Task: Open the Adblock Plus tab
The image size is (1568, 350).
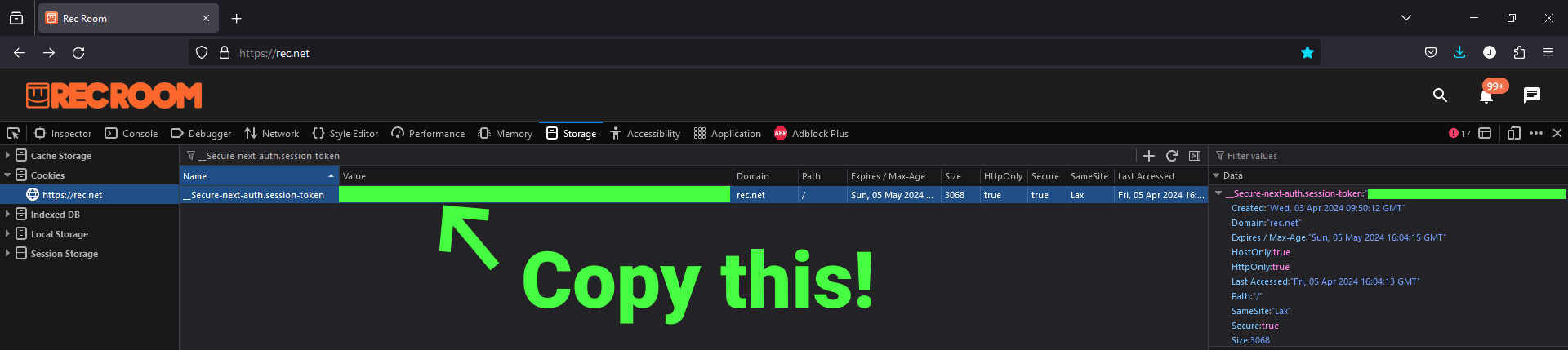Action: pyautogui.click(x=811, y=133)
